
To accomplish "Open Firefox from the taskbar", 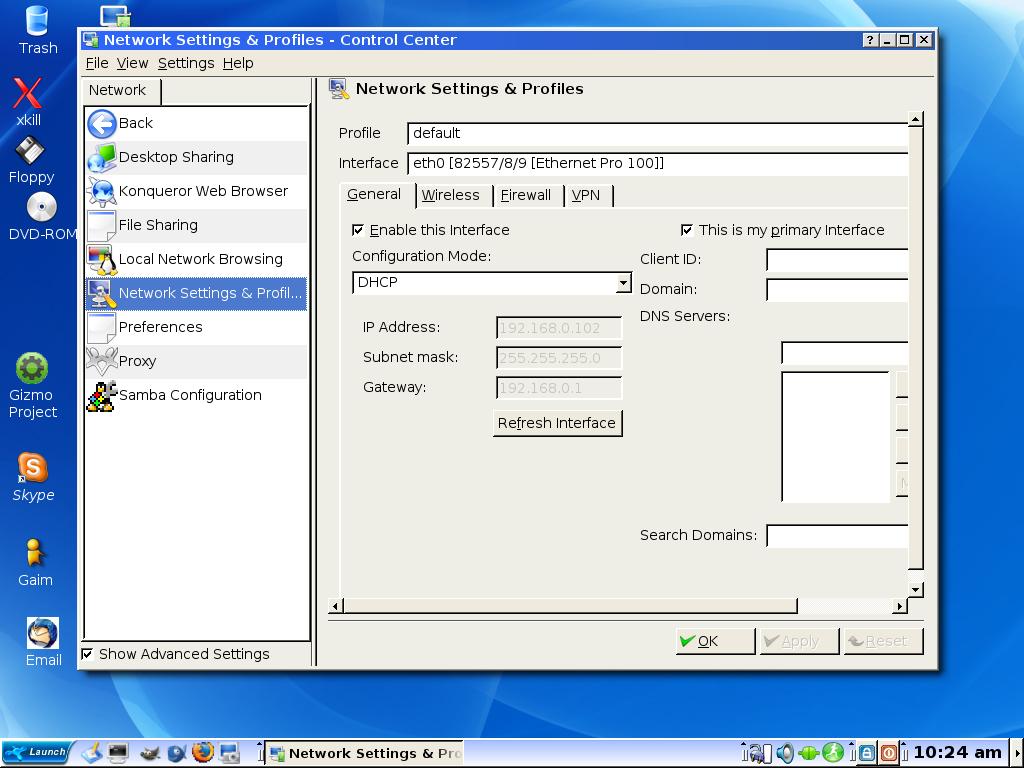I will click(203, 752).
